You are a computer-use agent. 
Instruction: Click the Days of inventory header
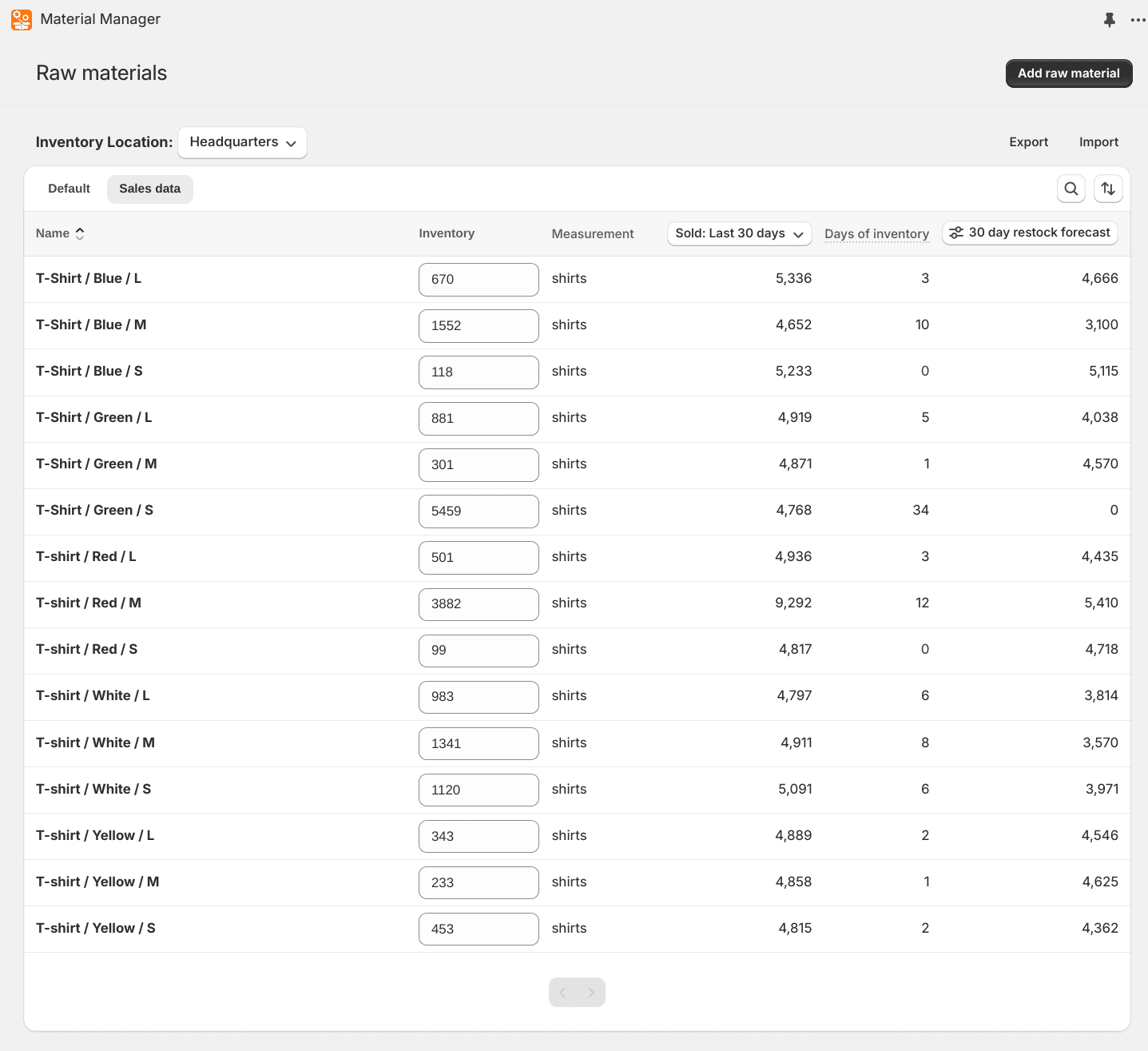click(876, 234)
